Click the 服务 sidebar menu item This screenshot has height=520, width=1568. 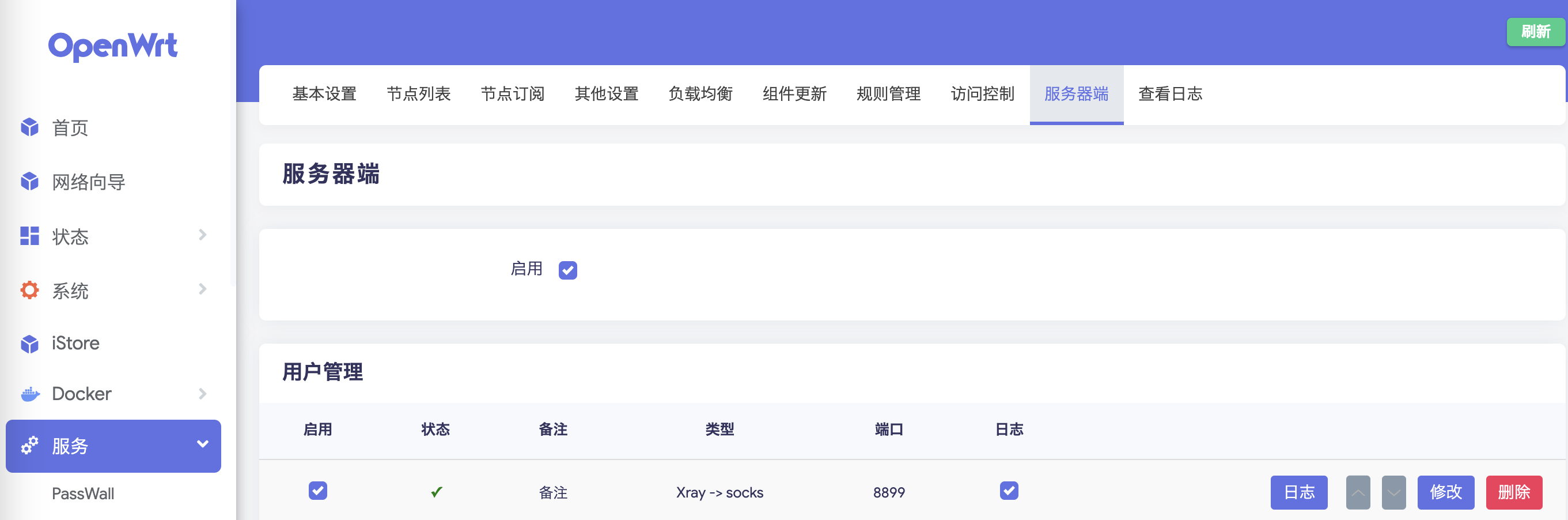pos(113,446)
